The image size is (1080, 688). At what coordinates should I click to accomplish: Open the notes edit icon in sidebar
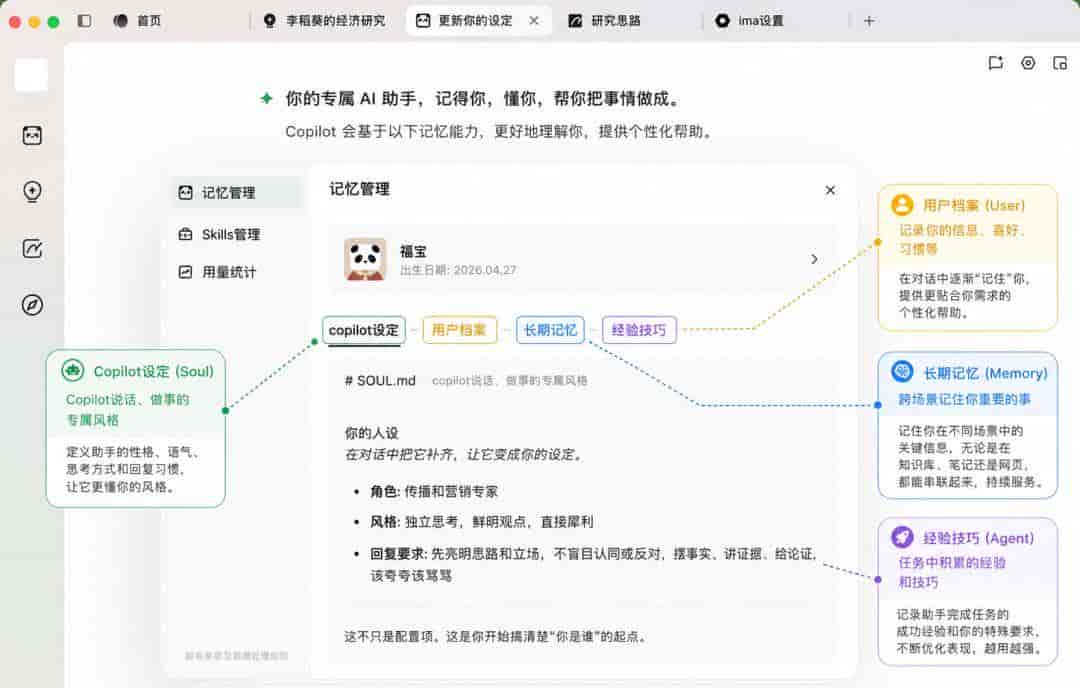[32, 248]
